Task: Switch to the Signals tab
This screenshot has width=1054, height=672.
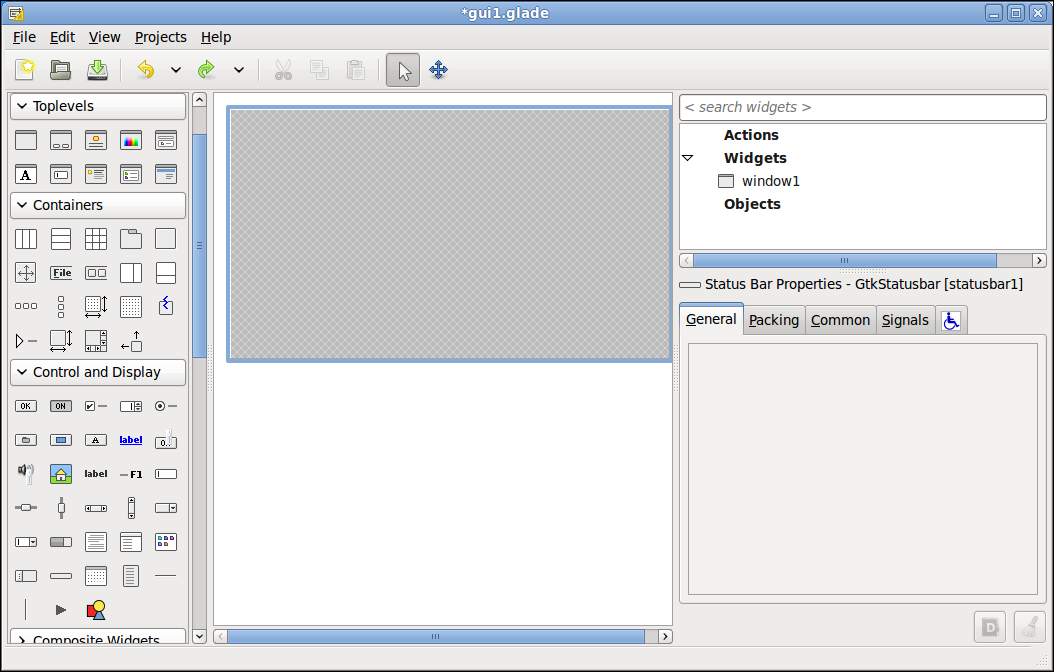Action: [905, 320]
